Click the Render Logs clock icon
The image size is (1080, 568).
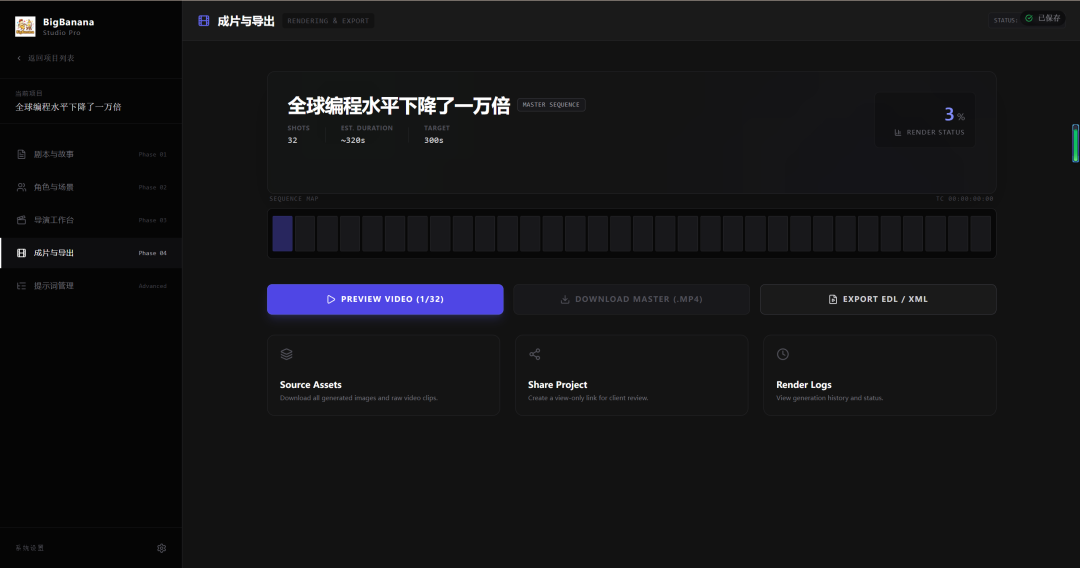[x=783, y=354]
